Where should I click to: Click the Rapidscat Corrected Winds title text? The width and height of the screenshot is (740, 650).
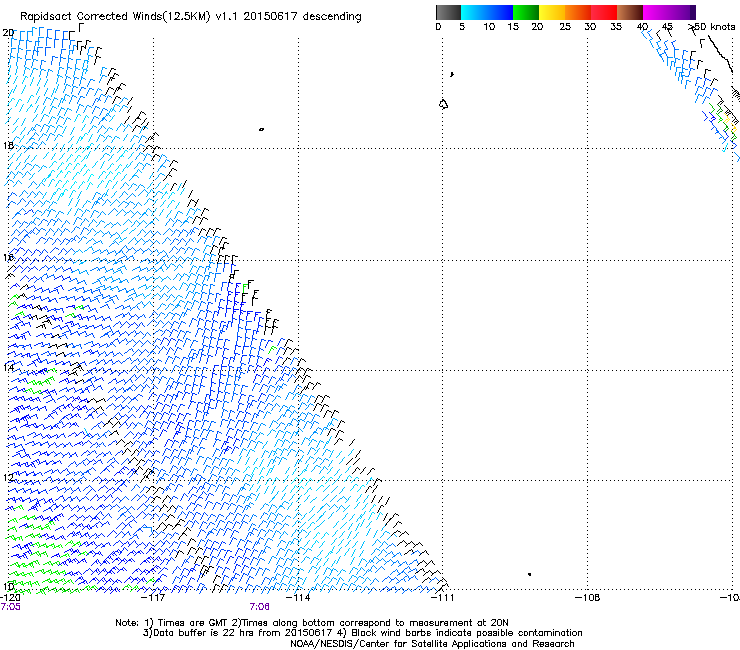(x=191, y=17)
